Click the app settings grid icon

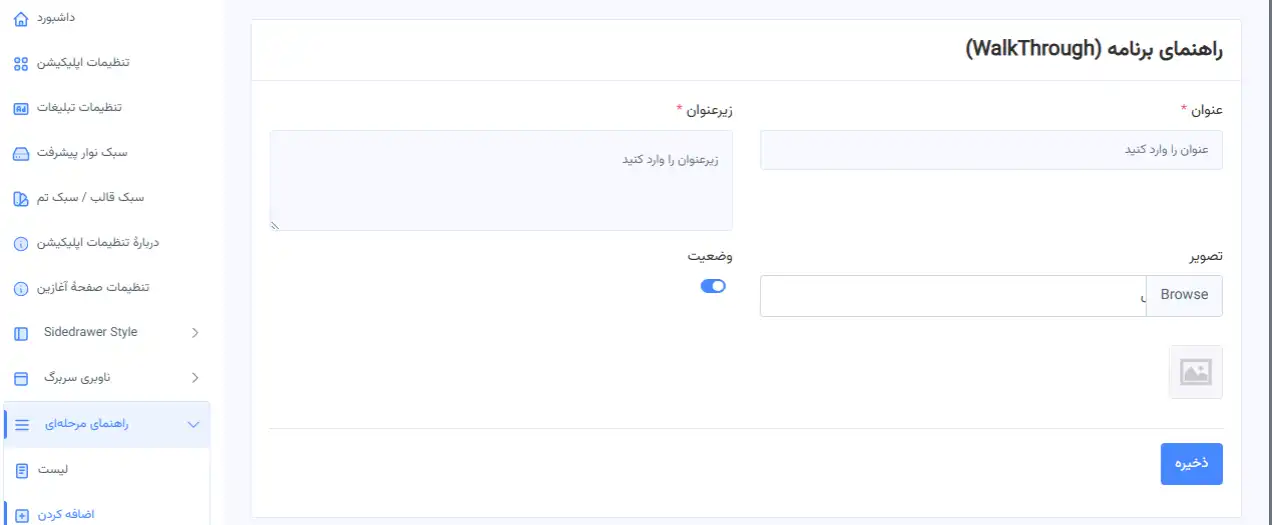(21, 64)
